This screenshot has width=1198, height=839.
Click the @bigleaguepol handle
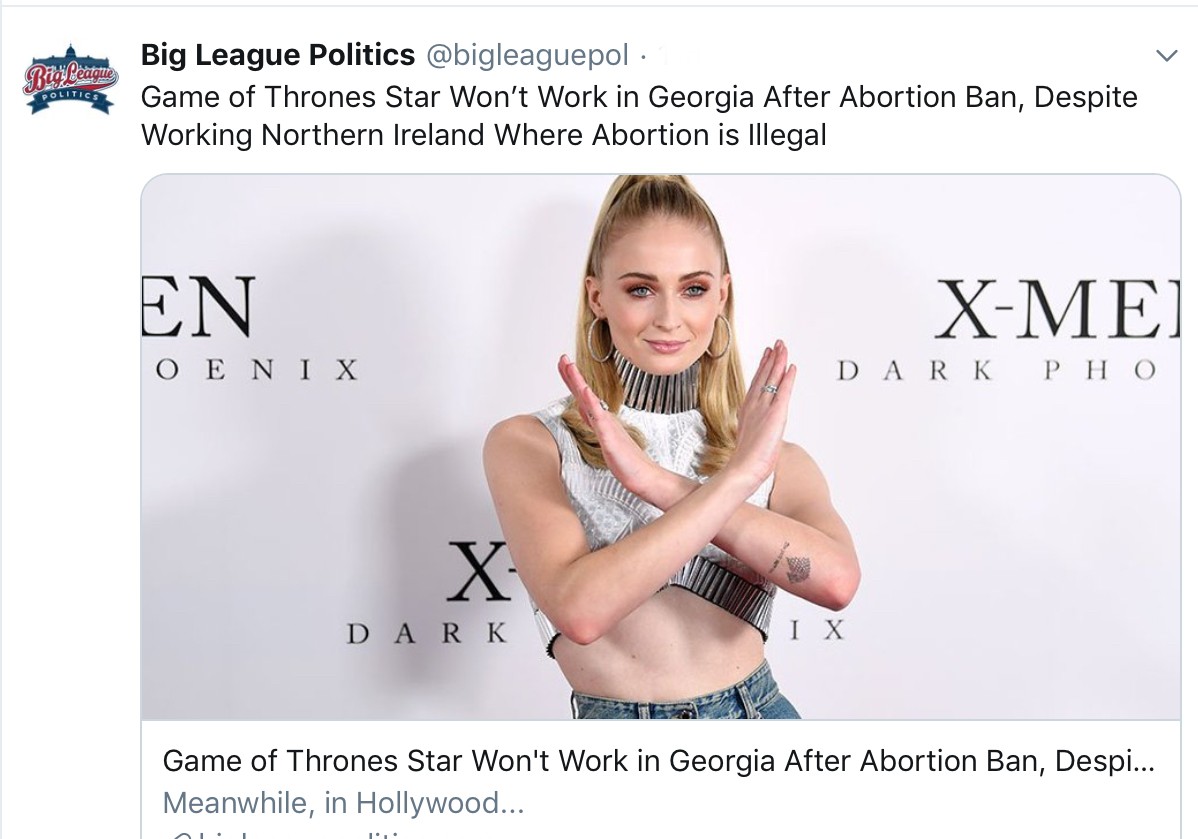click(528, 56)
